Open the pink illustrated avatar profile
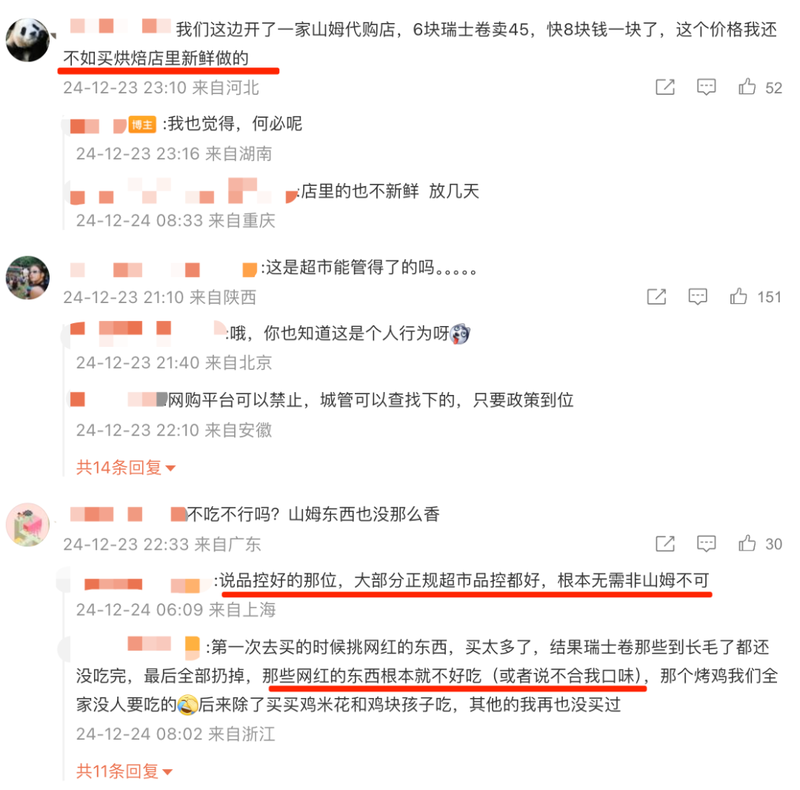The width and height of the screenshot is (800, 790). tap(28, 525)
